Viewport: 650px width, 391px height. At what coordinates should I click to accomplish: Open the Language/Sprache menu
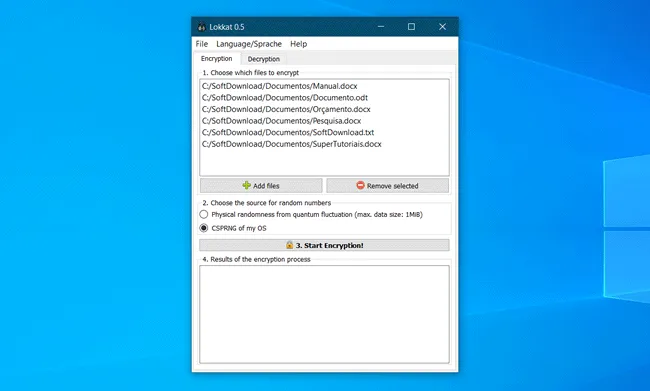coord(249,44)
